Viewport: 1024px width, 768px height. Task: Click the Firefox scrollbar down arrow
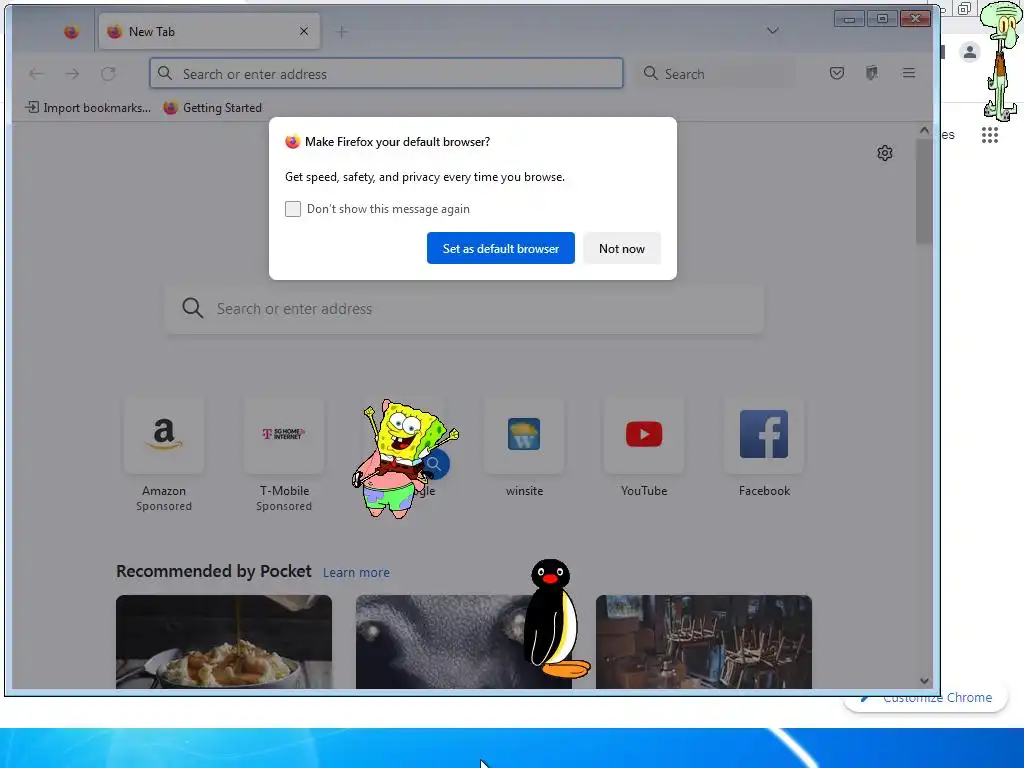point(924,681)
